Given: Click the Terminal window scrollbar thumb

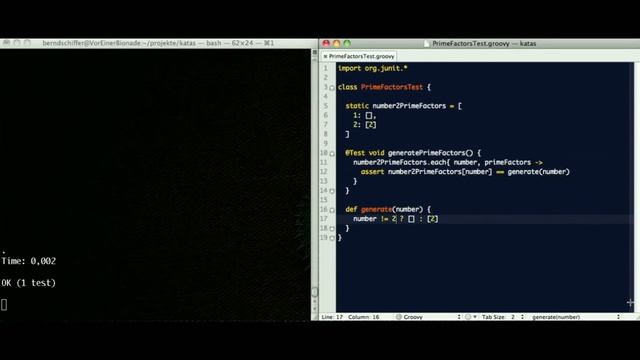Looking at the screenshot, I should [x=315, y=292].
